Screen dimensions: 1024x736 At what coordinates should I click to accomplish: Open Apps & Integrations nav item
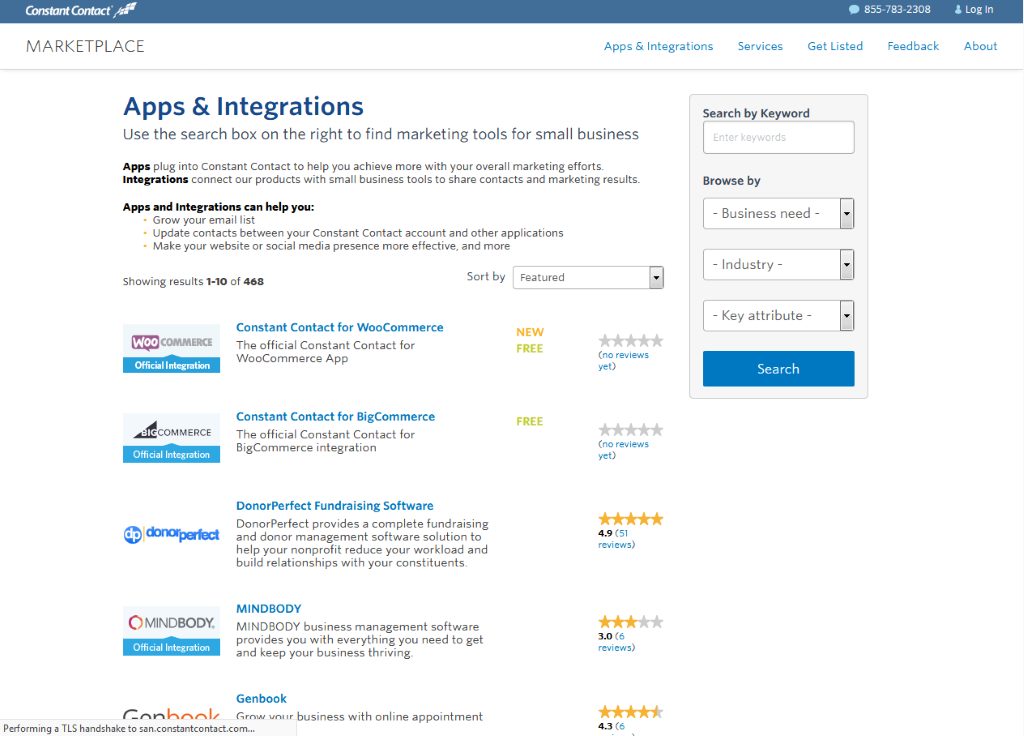[658, 46]
